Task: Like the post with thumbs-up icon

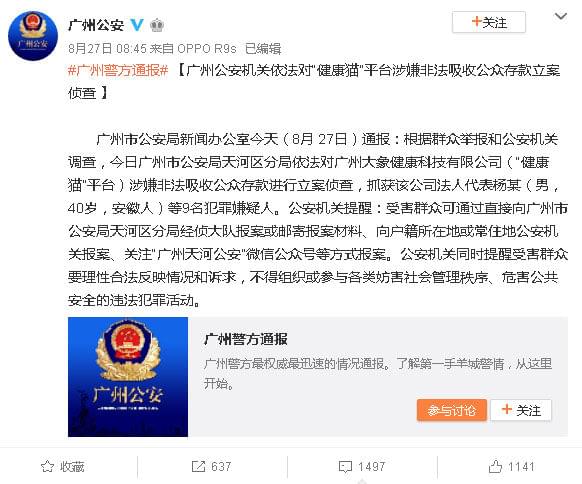Action: 495,467
